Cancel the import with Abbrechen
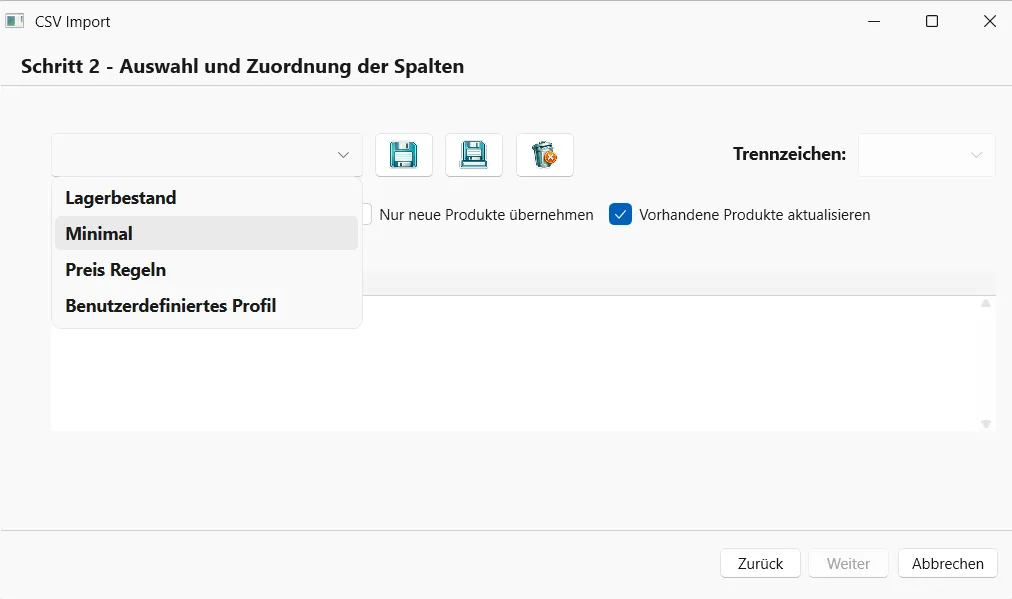This screenshot has width=1012, height=599. point(947,563)
